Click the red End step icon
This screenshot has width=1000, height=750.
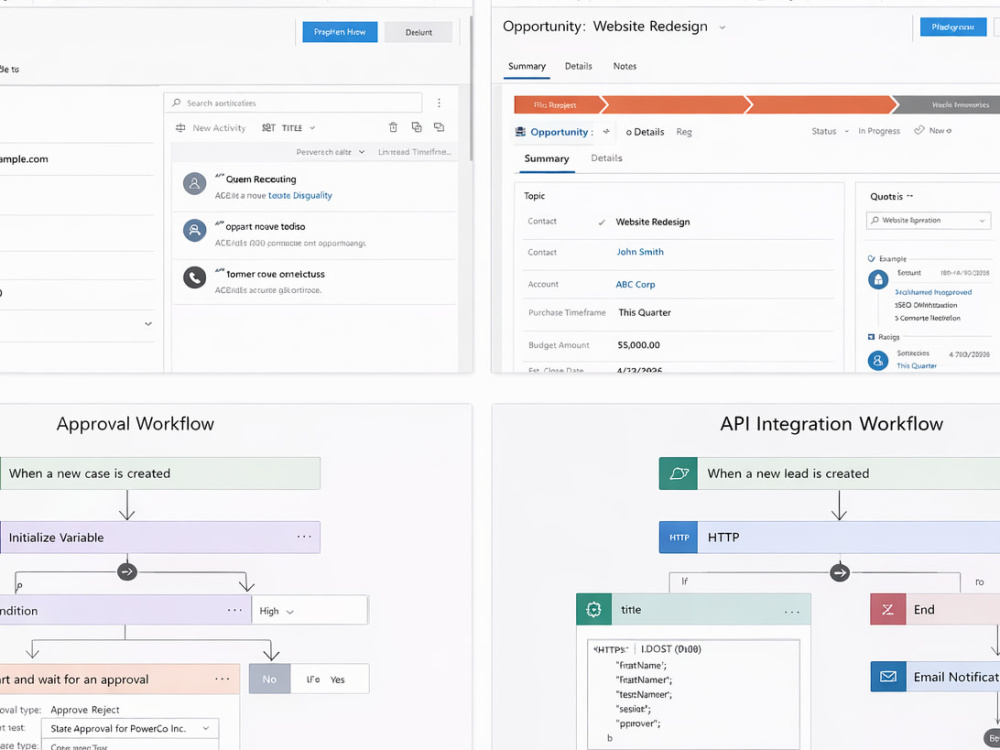(888, 610)
